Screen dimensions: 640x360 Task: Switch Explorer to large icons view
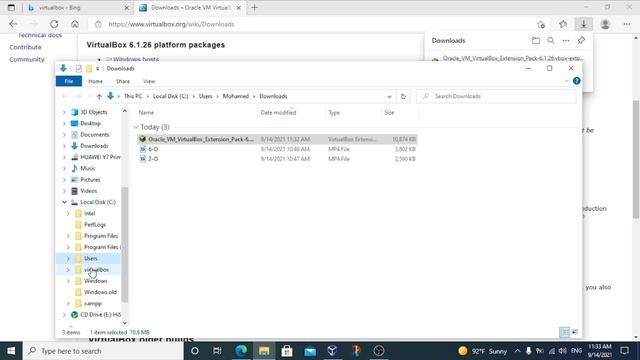(575, 332)
